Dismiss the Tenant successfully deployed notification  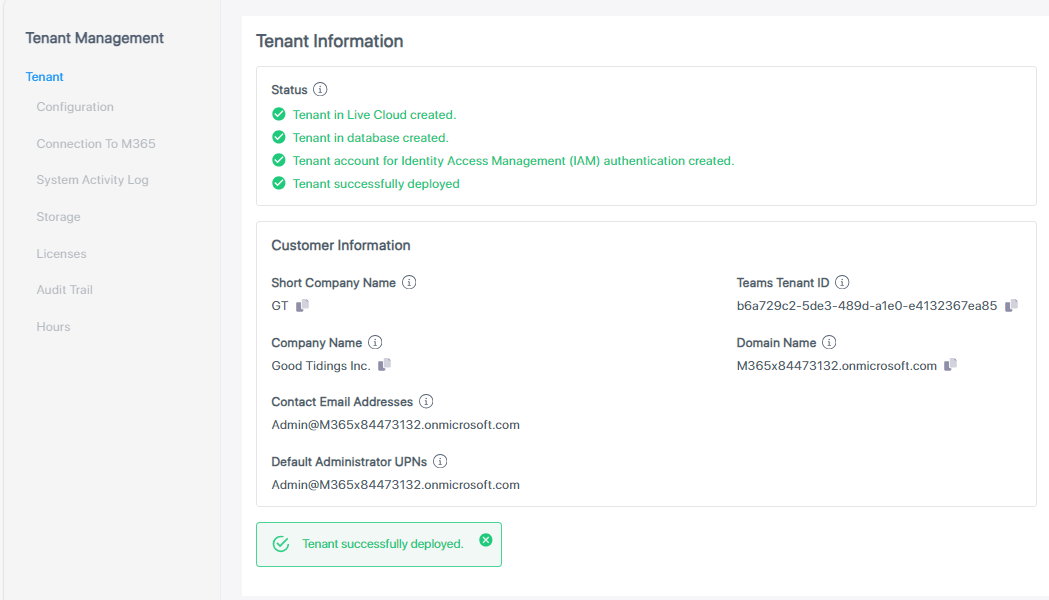486,540
